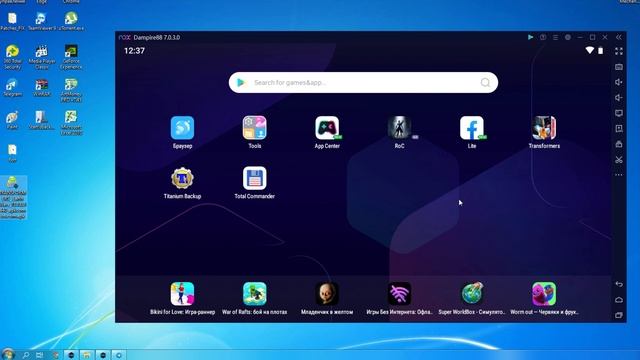Open the Nox hamburger menu
640x360 pixels.
coord(555,37)
